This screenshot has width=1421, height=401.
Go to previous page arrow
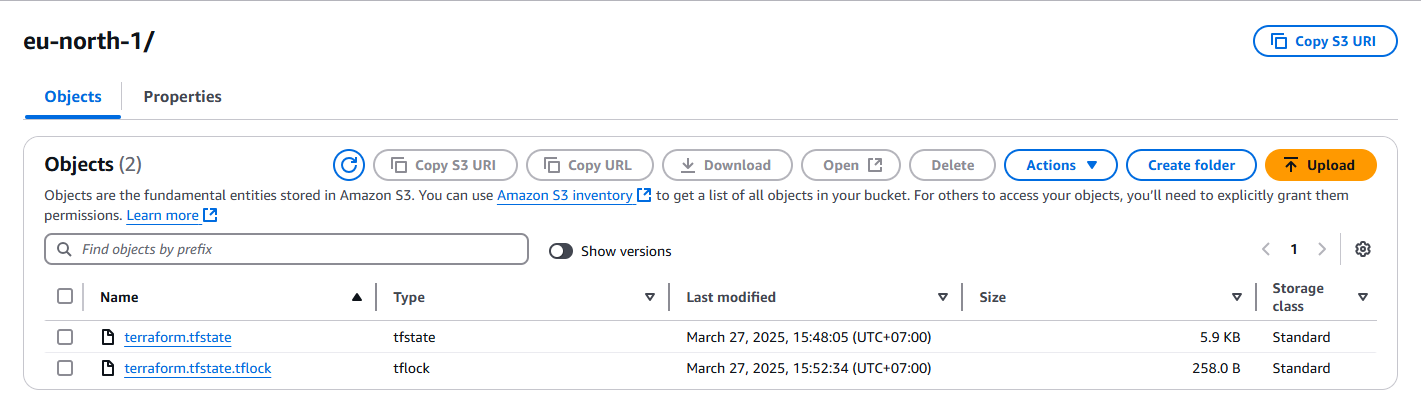1266,249
